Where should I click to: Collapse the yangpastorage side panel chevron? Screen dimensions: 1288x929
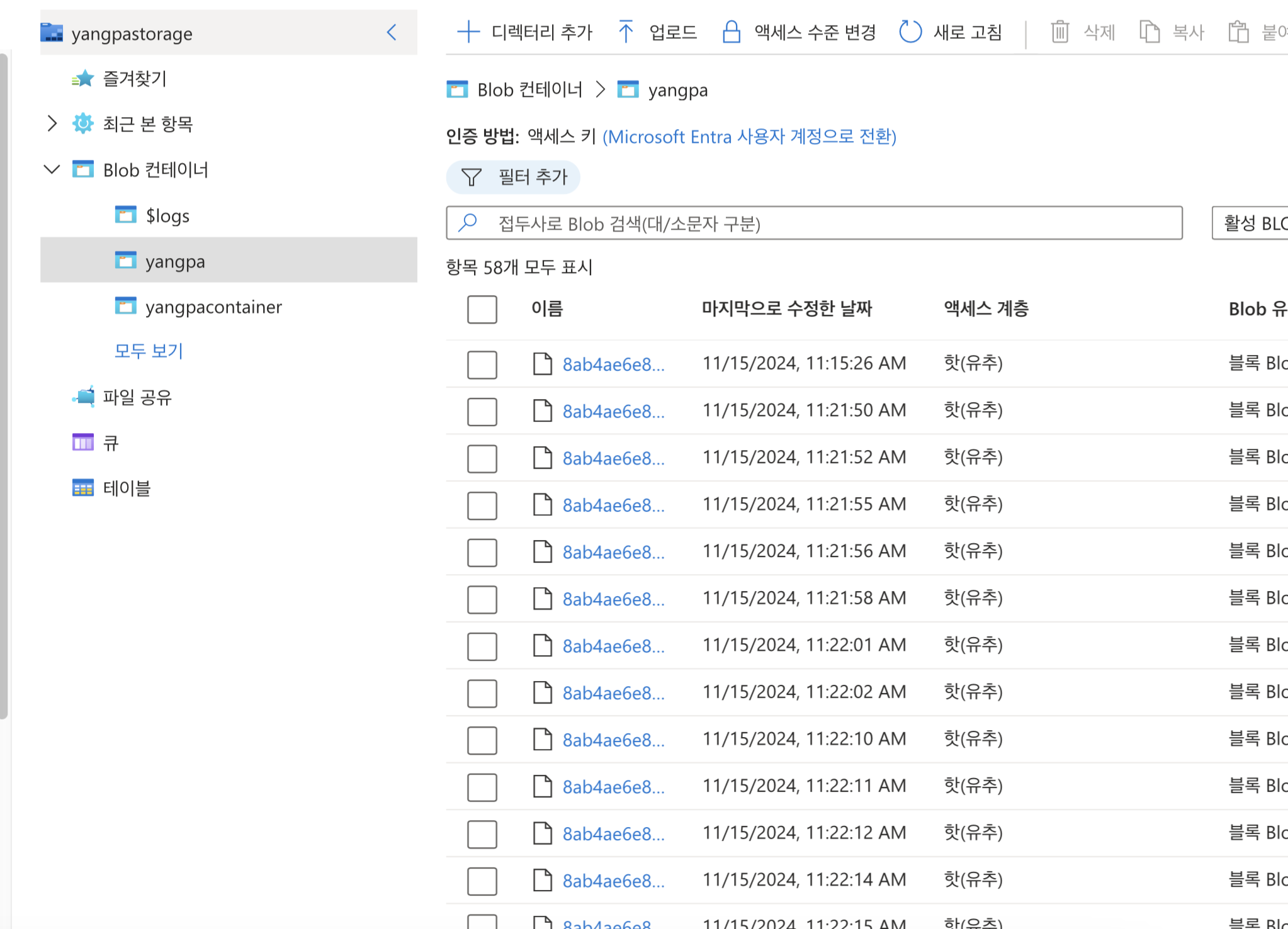392,32
